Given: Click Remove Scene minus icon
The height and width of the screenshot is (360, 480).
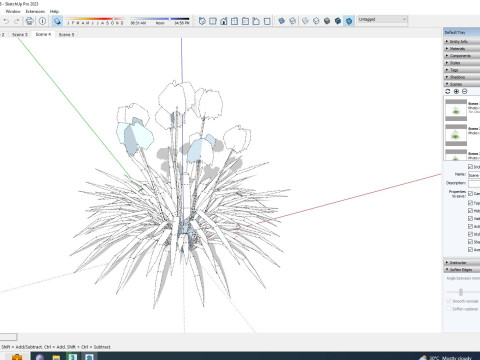Looking at the screenshot, I should tap(465, 91).
